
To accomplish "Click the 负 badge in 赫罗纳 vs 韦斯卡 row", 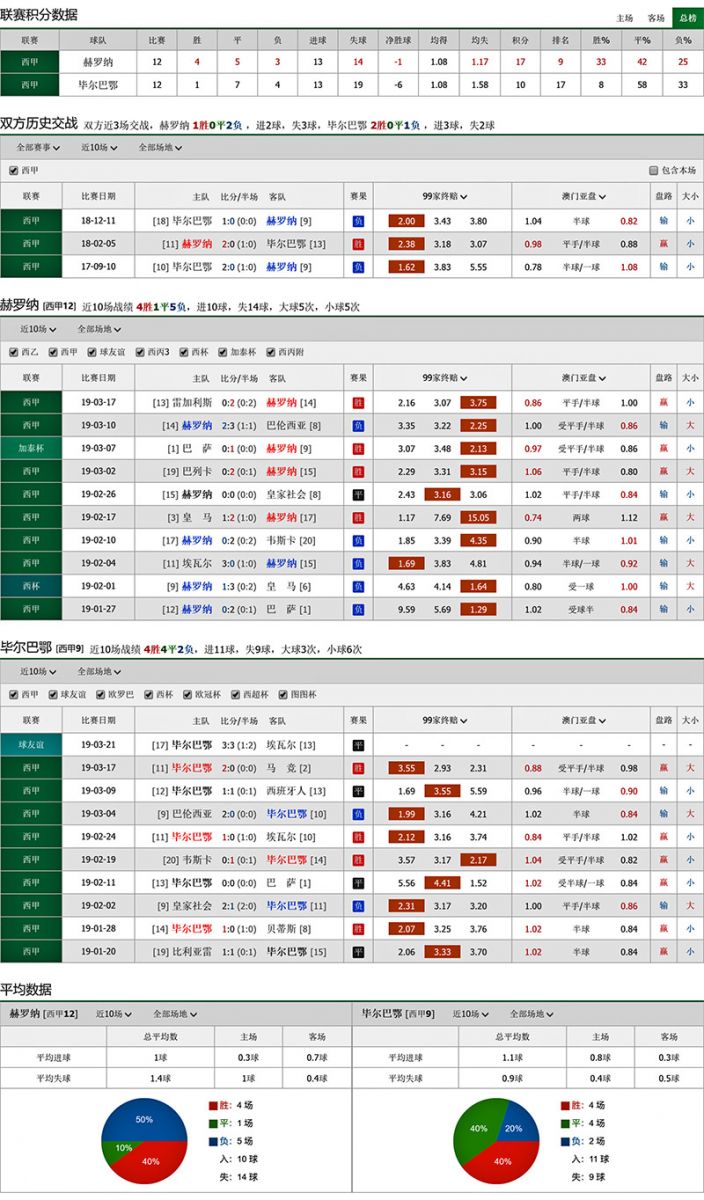I will pyautogui.click(x=358, y=541).
